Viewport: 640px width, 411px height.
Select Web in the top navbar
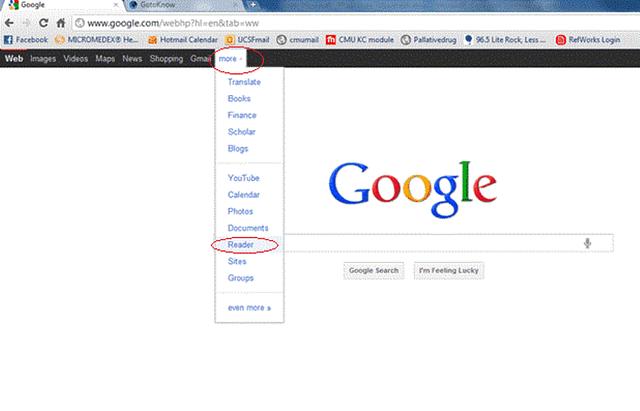tap(14, 59)
